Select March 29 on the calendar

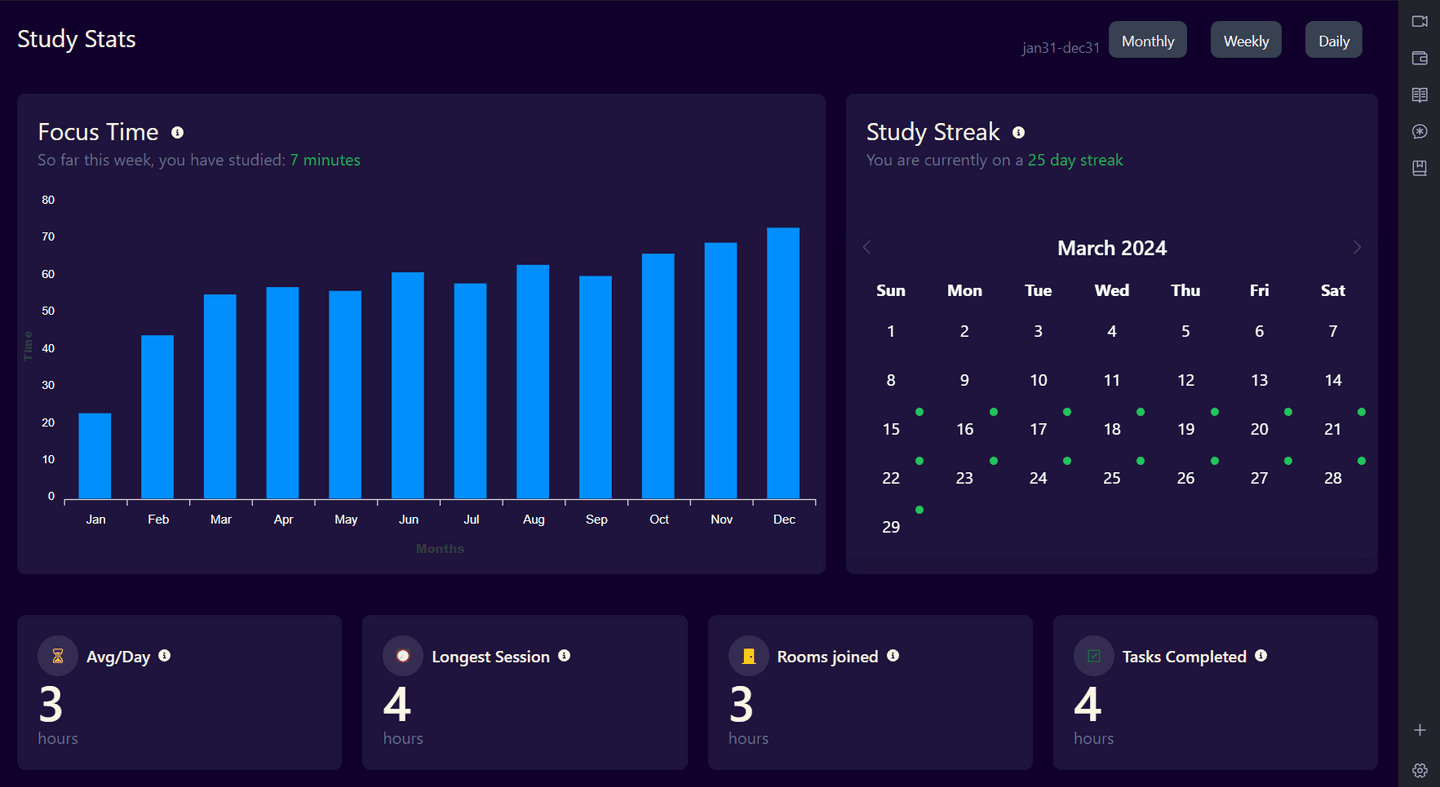click(891, 527)
